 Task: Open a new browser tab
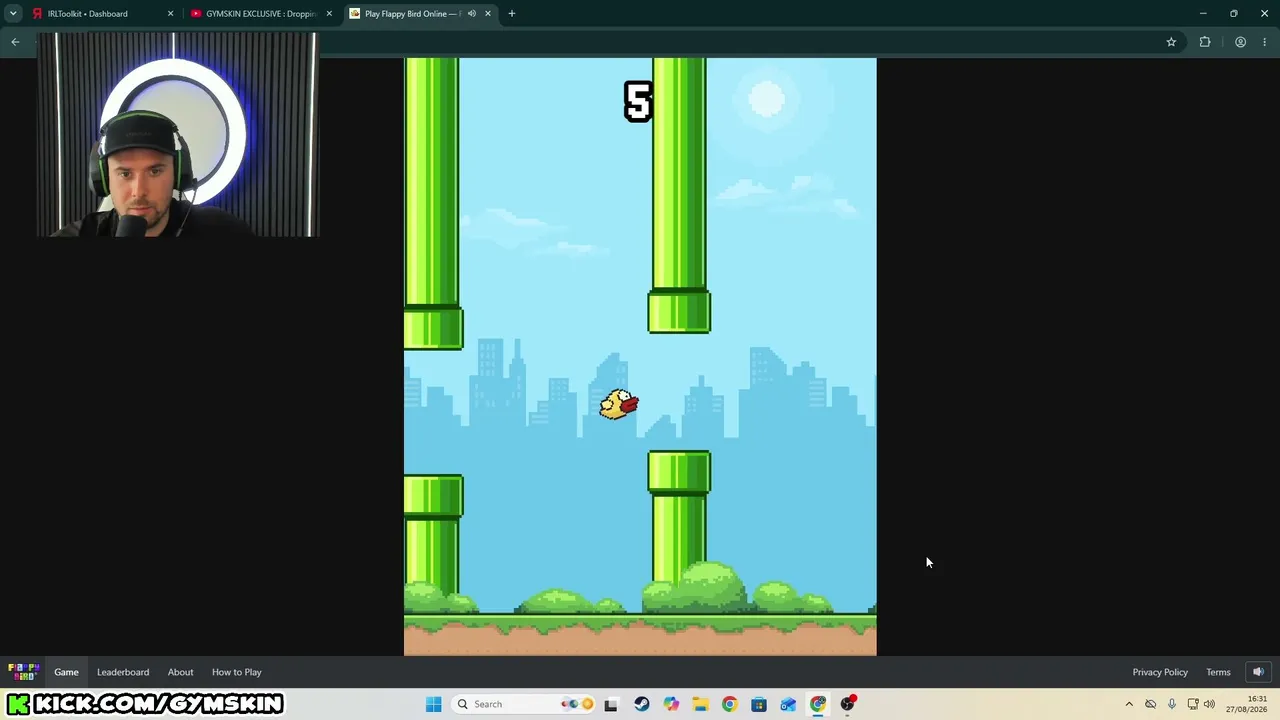(x=512, y=14)
